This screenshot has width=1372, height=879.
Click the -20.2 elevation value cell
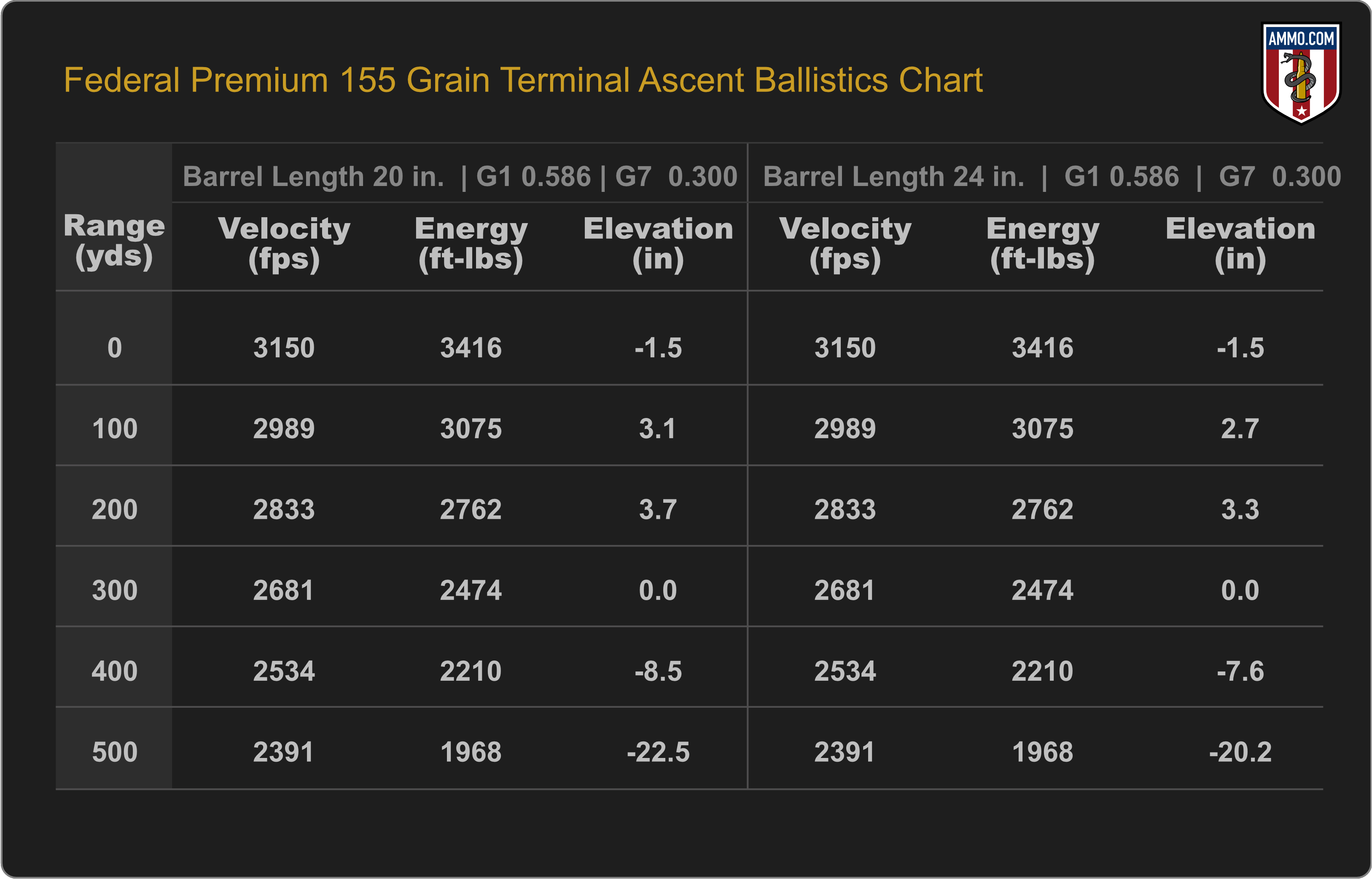tap(1240, 752)
